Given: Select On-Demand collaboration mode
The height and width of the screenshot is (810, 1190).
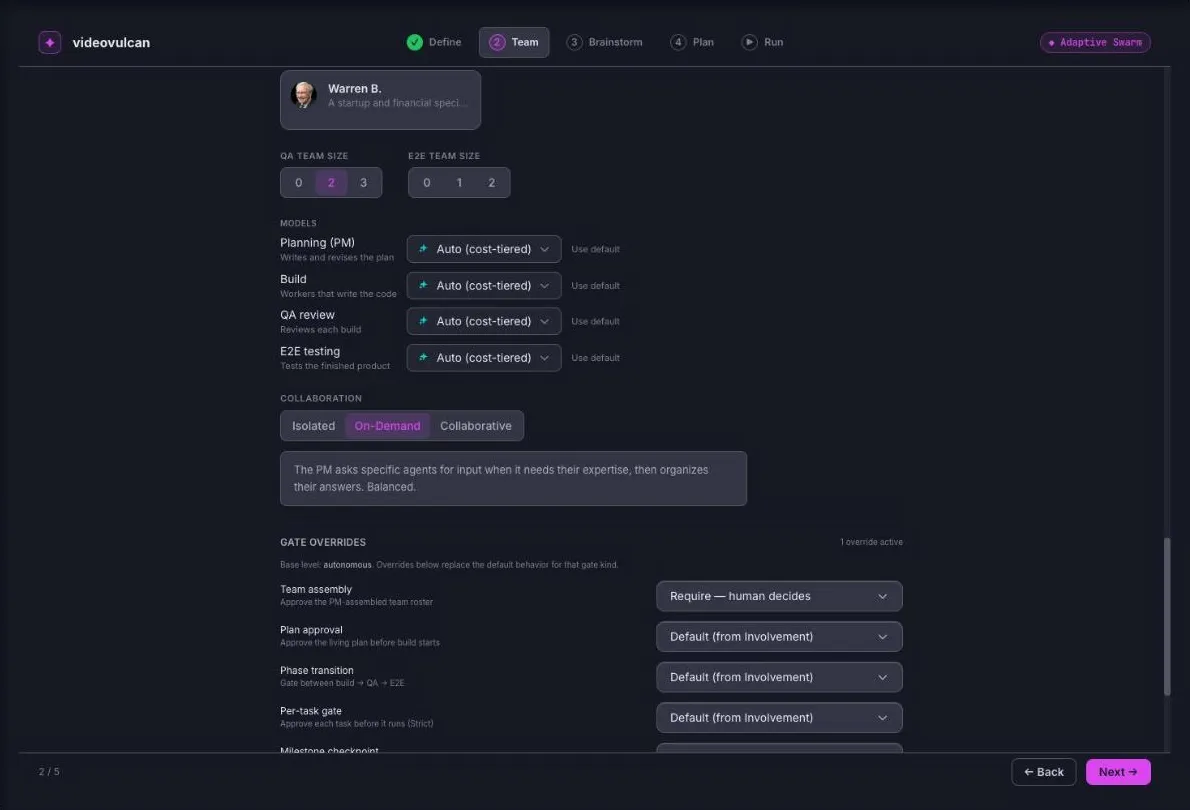Looking at the screenshot, I should tap(387, 426).
